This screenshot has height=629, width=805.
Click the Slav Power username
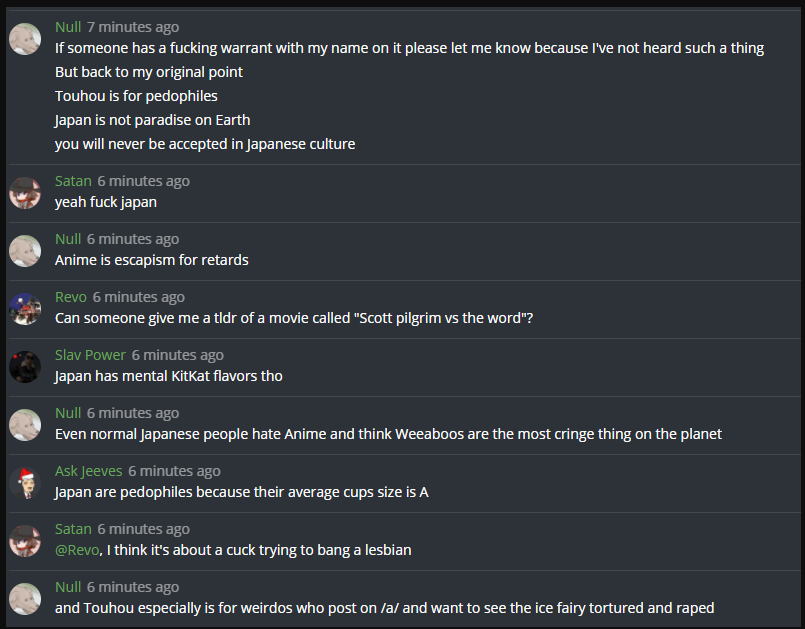pyautogui.click(x=90, y=355)
